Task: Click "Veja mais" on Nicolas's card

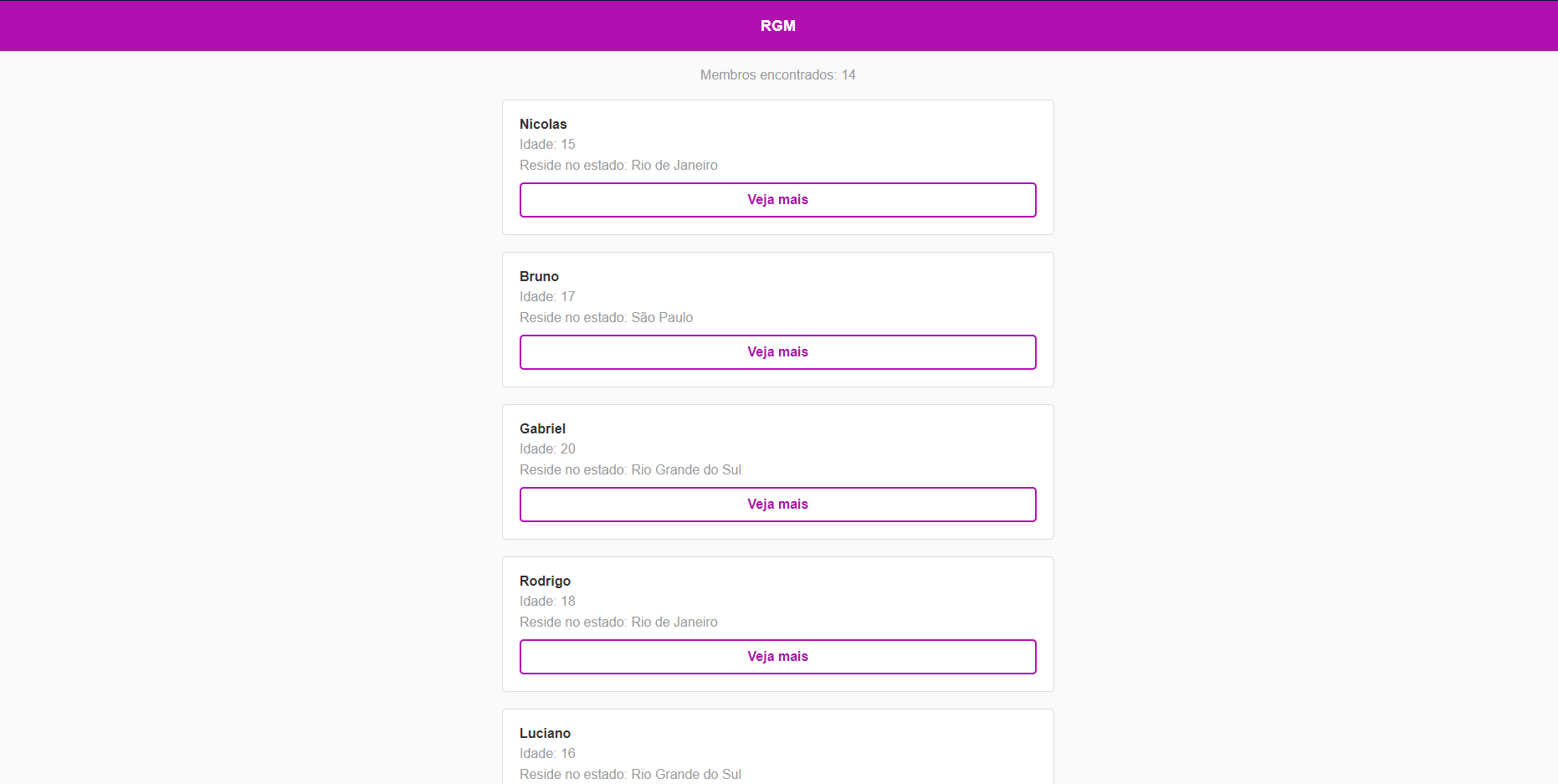Action: pos(777,199)
